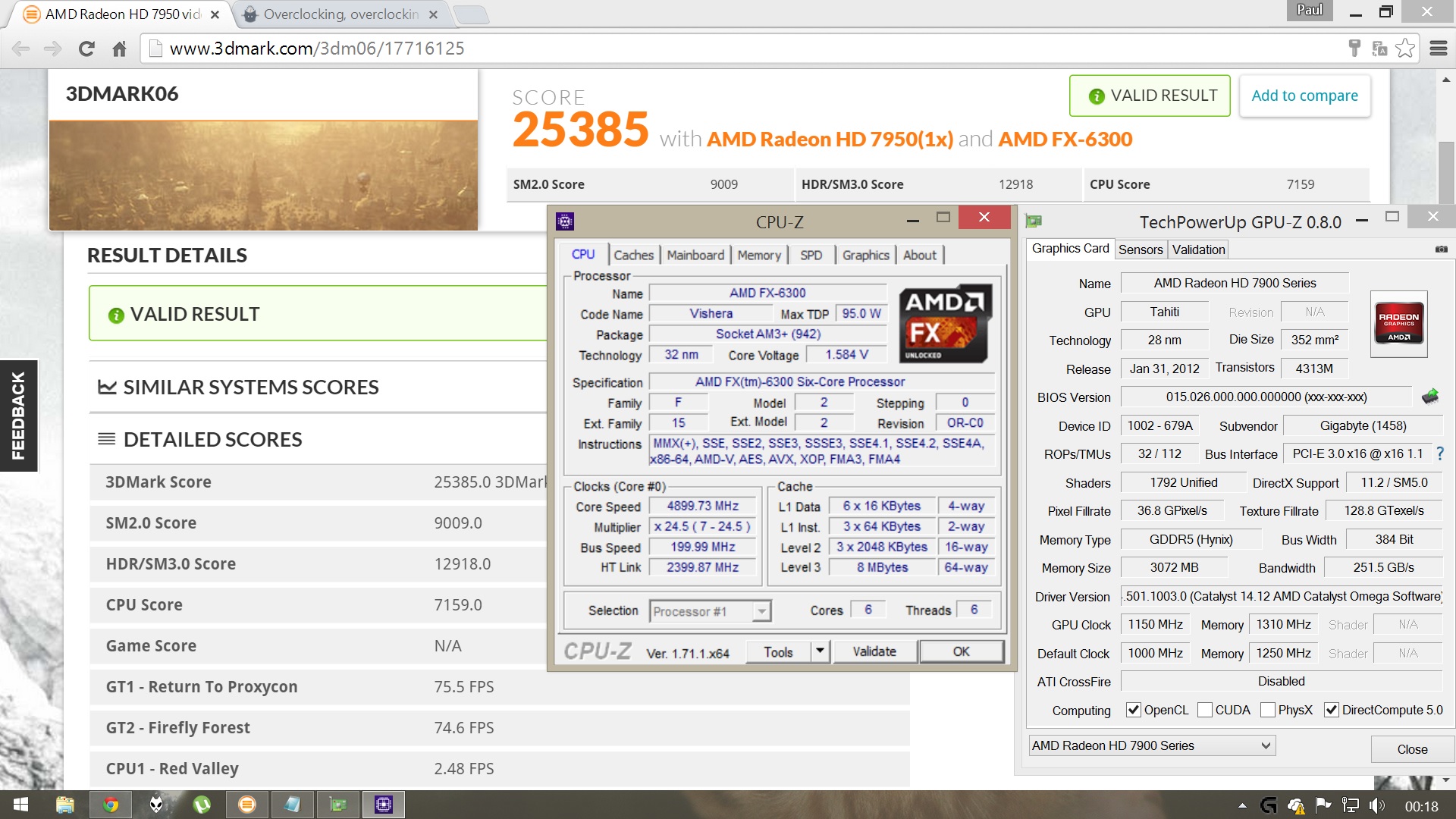Image resolution: width=1456 pixels, height=819 pixels.
Task: Go back in Chrome browser
Action: coord(21,49)
